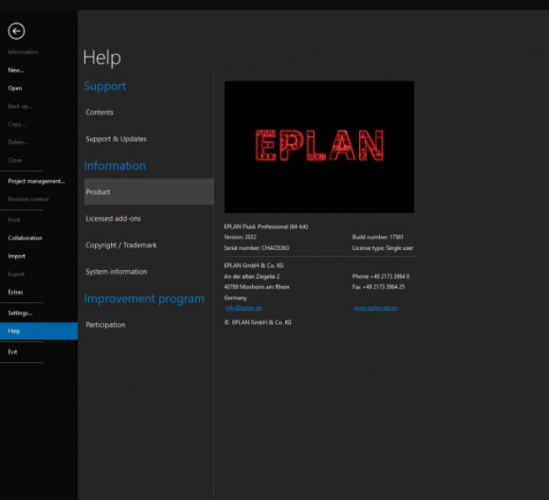The width and height of the screenshot is (549, 500).
Task: Click the Support section heading
Action: [x=105, y=86]
